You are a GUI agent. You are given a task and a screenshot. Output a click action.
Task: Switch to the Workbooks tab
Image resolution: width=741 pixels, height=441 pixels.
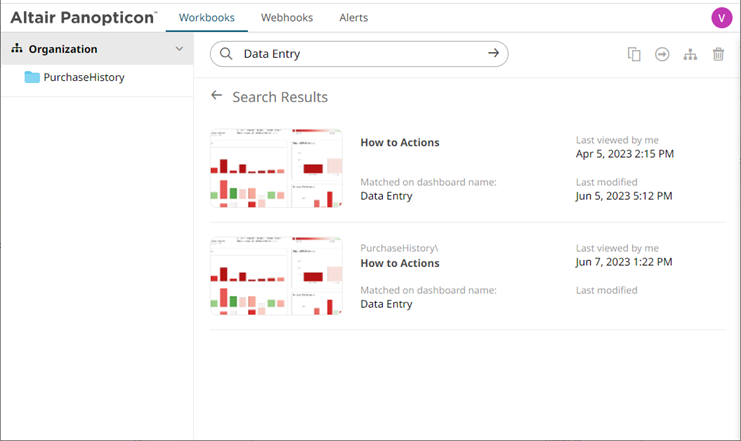(207, 18)
